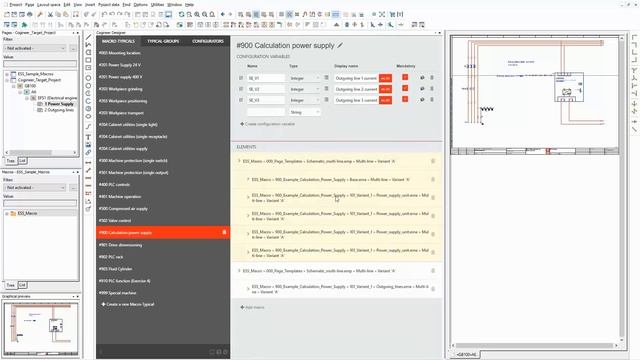This screenshot has height=360, width=640.
Task: Click the drawing area vertical scrollbar
Action: click(x=622, y=188)
